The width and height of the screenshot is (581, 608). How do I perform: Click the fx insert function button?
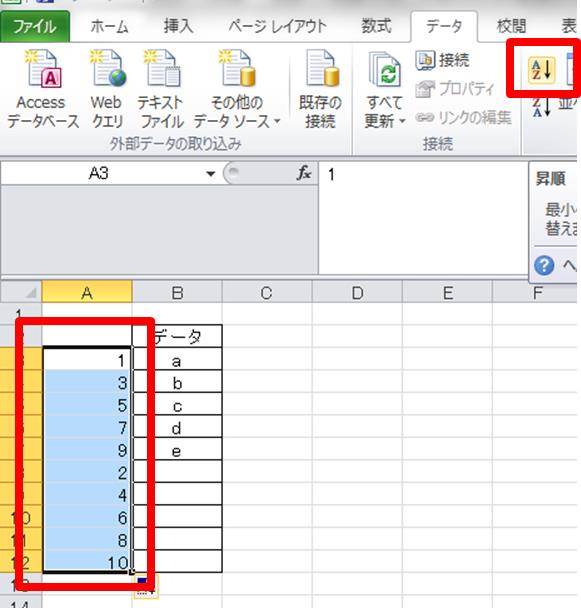[x=304, y=173]
